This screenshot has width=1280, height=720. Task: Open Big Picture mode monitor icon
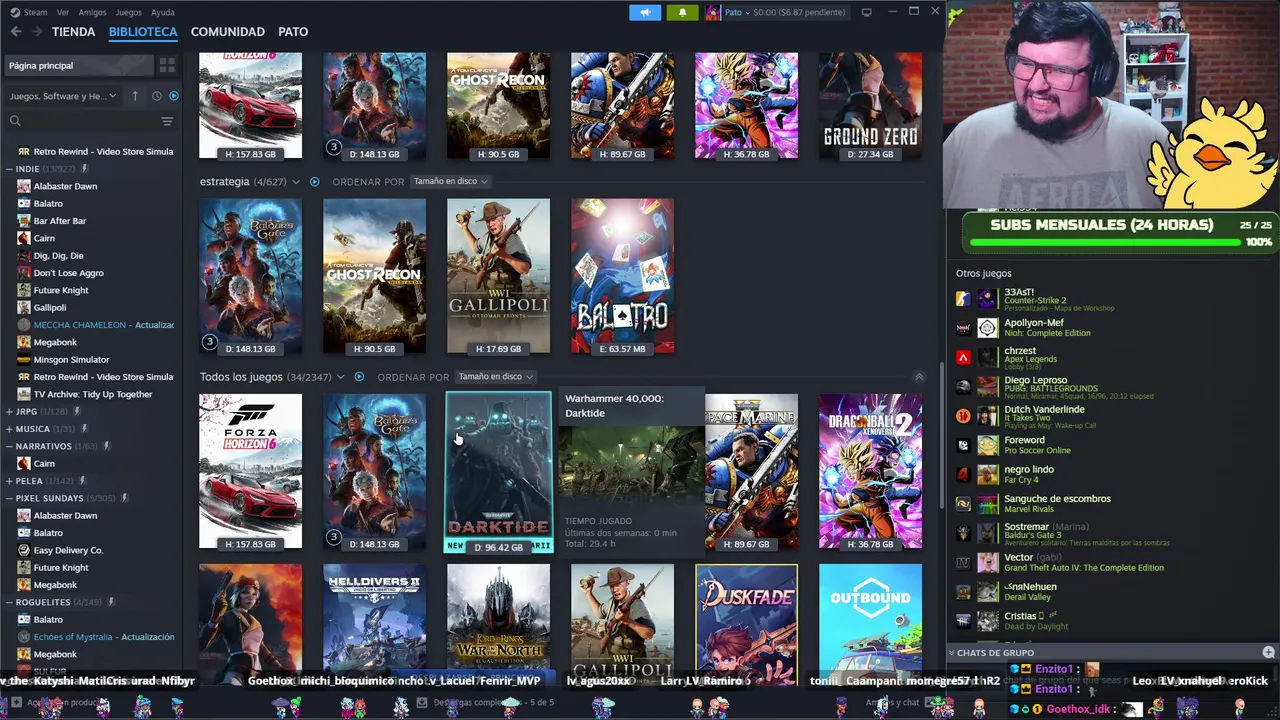[x=866, y=12]
